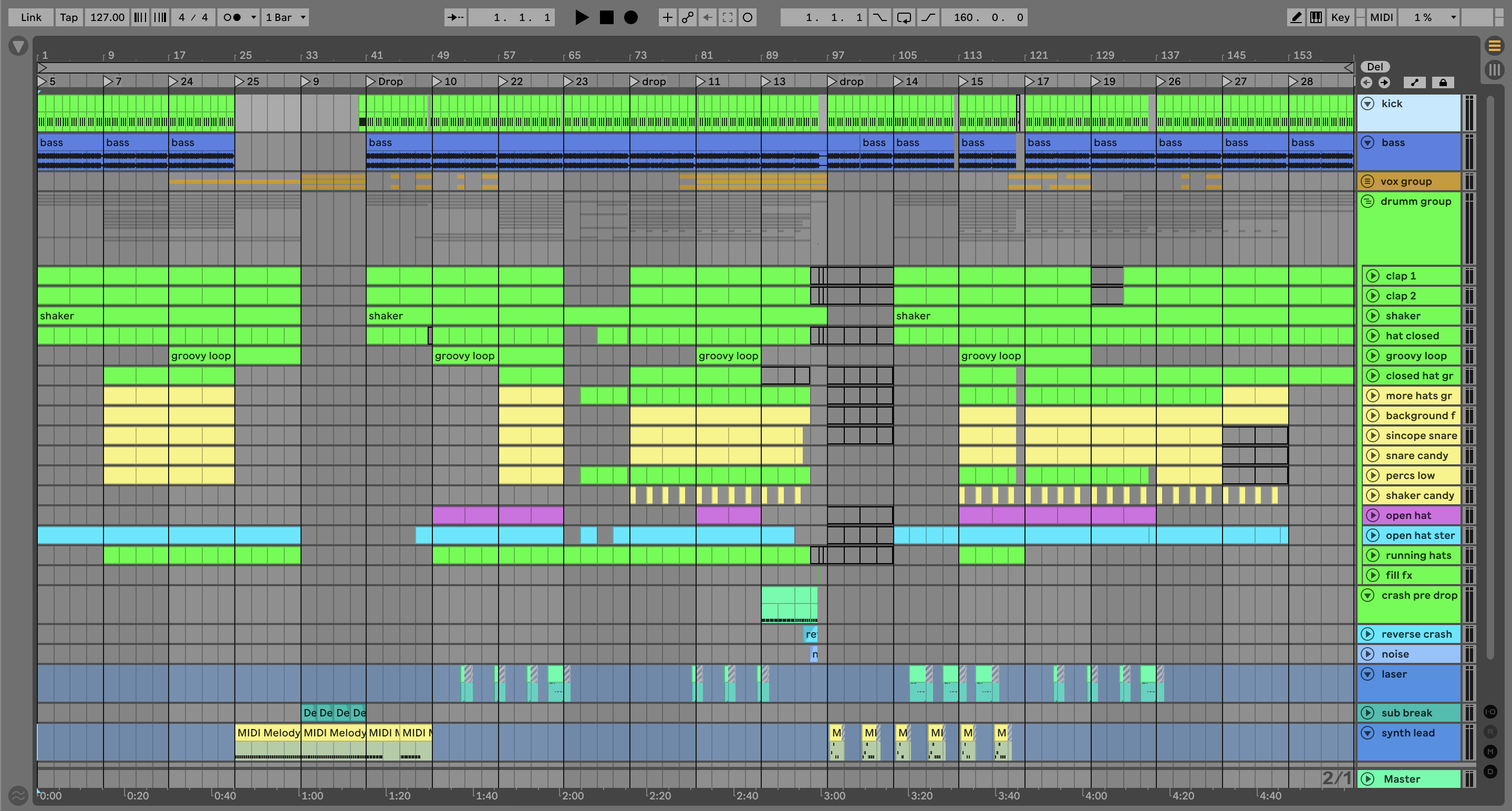Click the Tap tempo button
Screen dimensions: 1512x811
click(x=69, y=18)
